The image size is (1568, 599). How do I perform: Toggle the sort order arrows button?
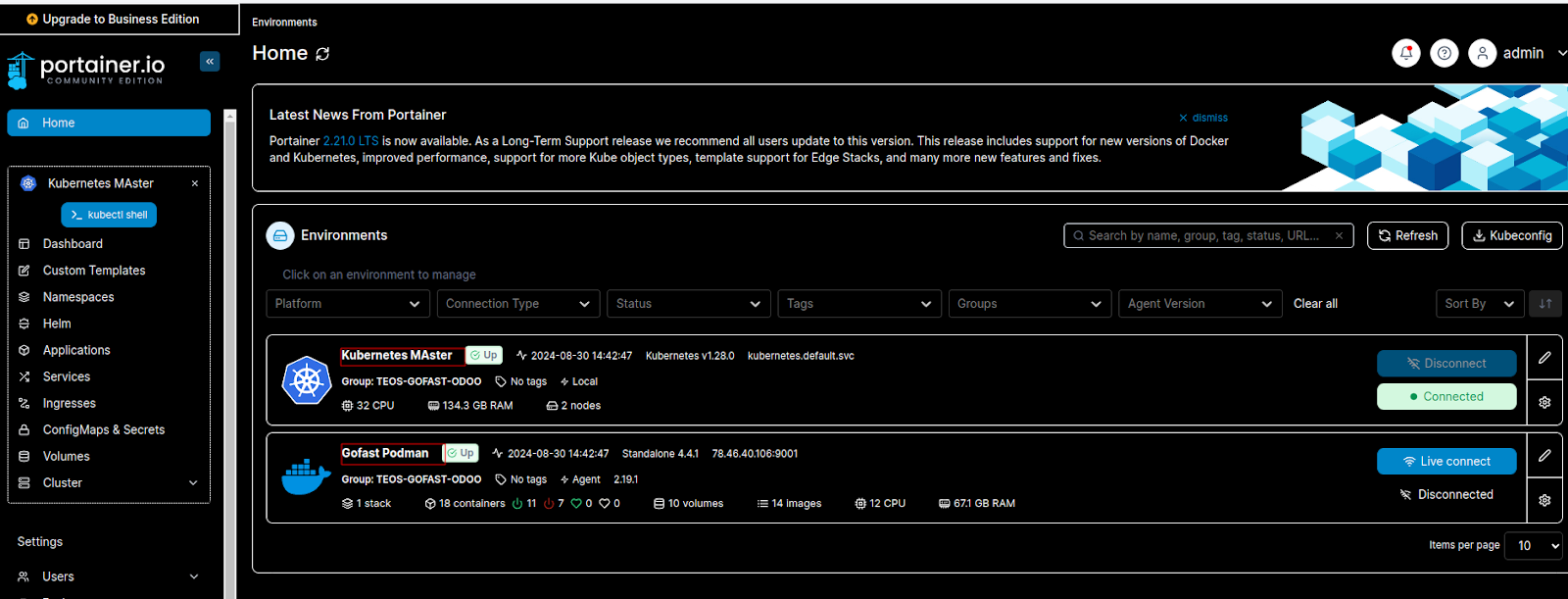1545,304
